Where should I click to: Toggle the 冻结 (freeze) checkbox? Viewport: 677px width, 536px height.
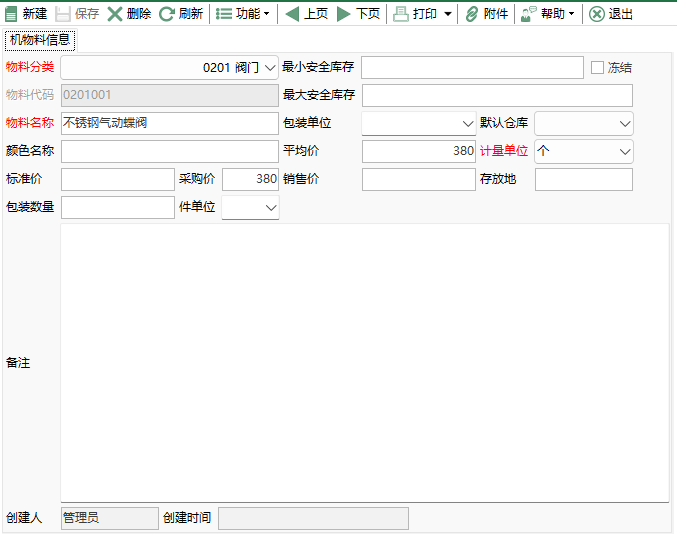pos(598,68)
